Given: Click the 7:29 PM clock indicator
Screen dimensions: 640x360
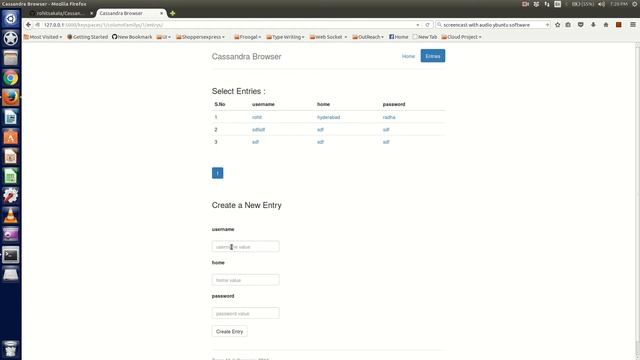Looking at the screenshot, I should pos(619,4).
